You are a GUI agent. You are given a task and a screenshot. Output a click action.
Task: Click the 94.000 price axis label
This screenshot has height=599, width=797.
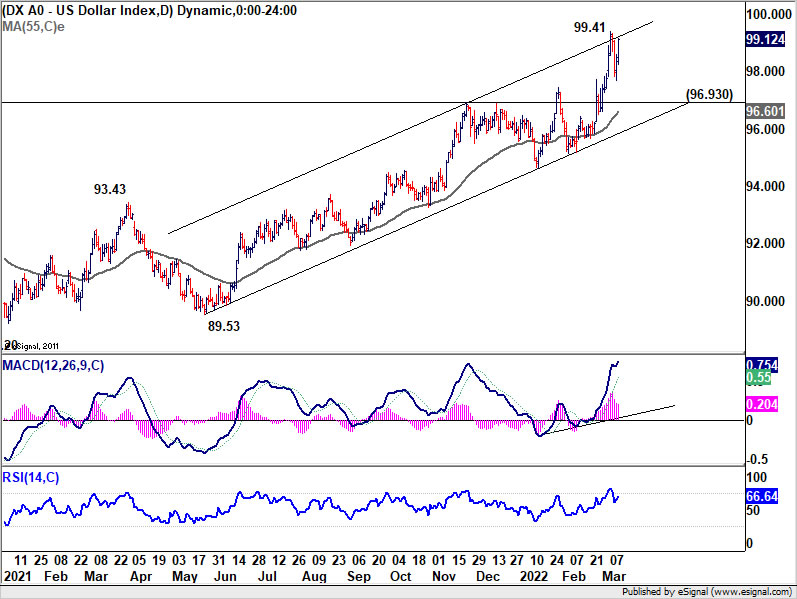tap(765, 186)
